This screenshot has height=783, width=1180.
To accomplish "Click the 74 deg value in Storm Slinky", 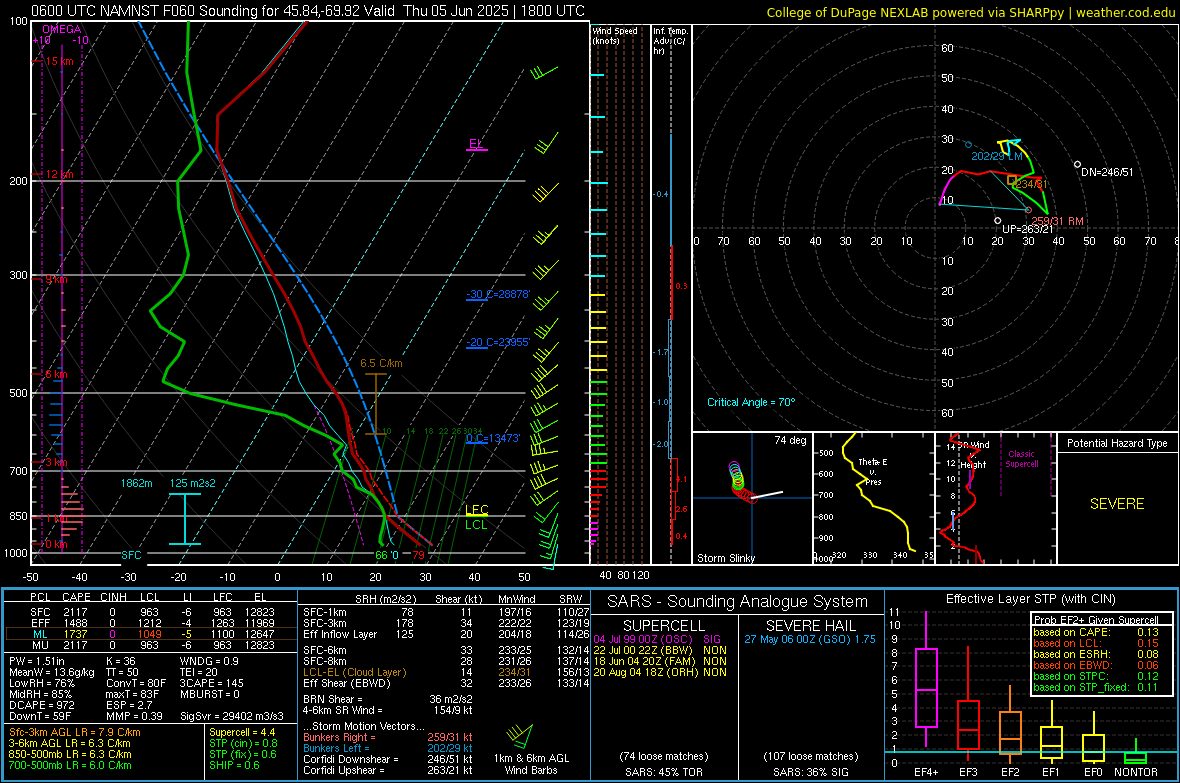I will click(x=790, y=440).
